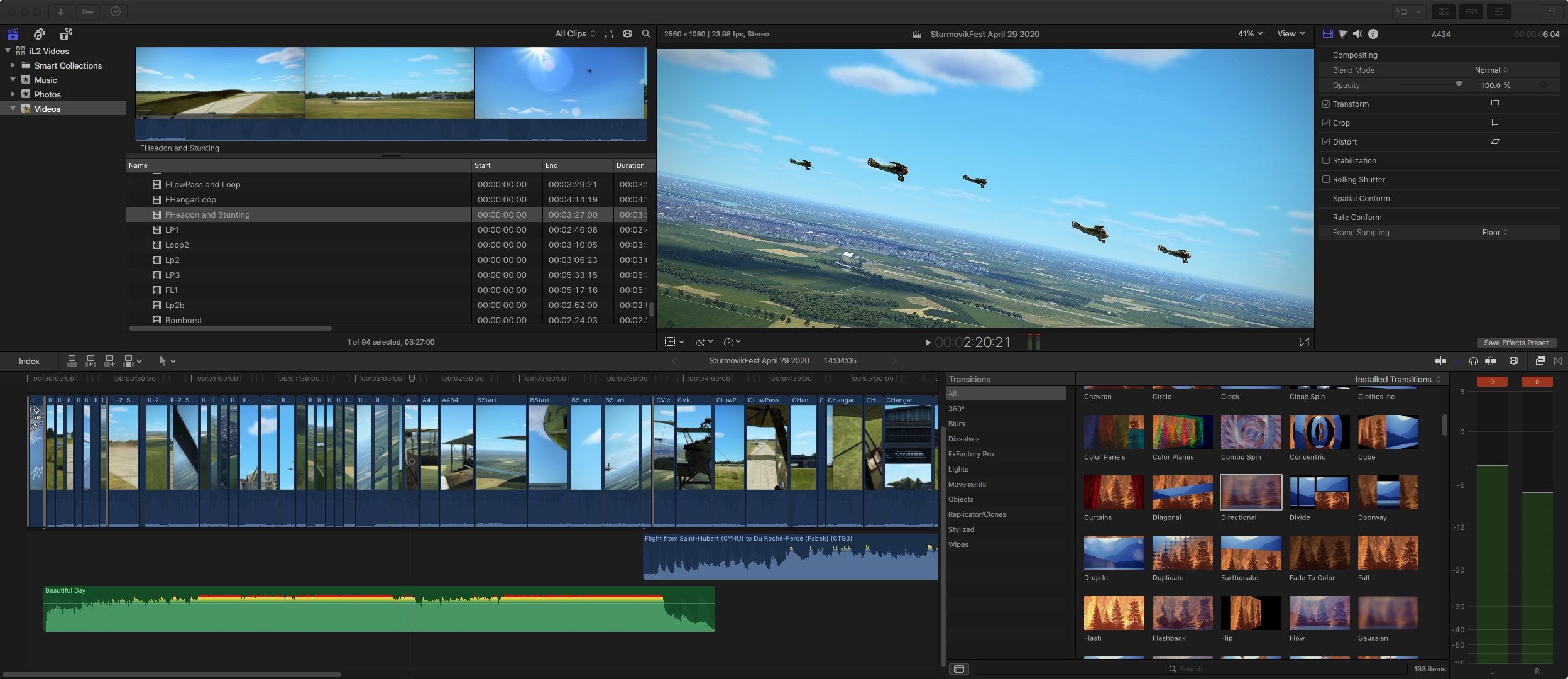
Task: Toggle solo headphones icon in timeline
Action: tap(1473, 361)
